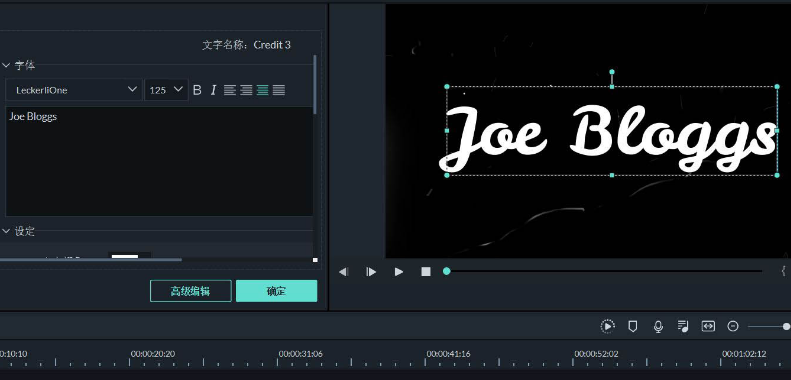Click the render preview icon
This screenshot has width=791, height=380.
coord(608,327)
